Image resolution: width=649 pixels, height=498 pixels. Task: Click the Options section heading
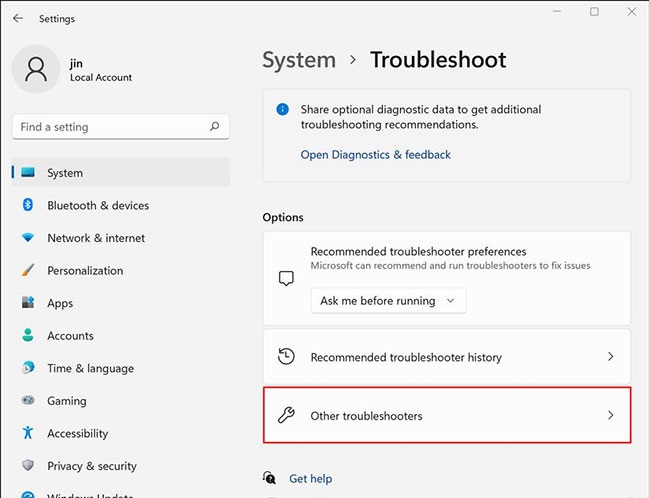click(283, 217)
